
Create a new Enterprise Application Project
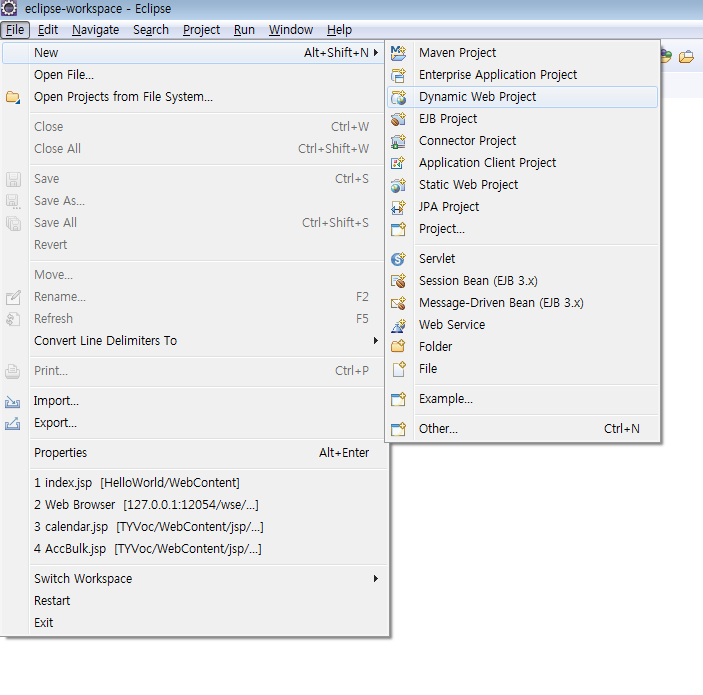[x=522, y=75]
